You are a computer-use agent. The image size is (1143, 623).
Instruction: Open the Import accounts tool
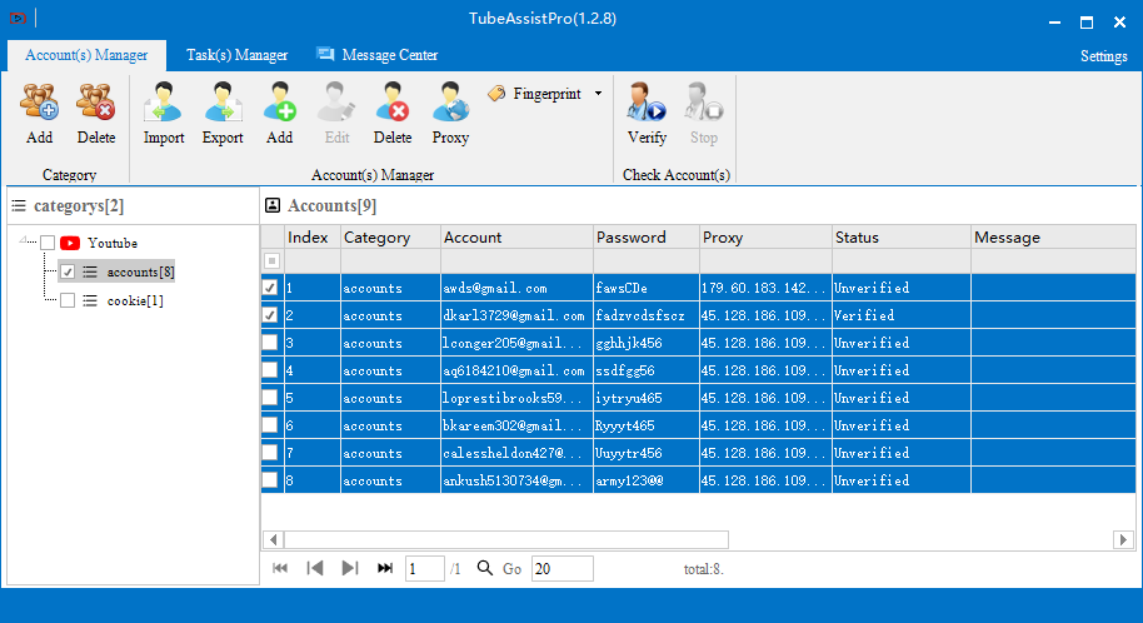pos(163,102)
